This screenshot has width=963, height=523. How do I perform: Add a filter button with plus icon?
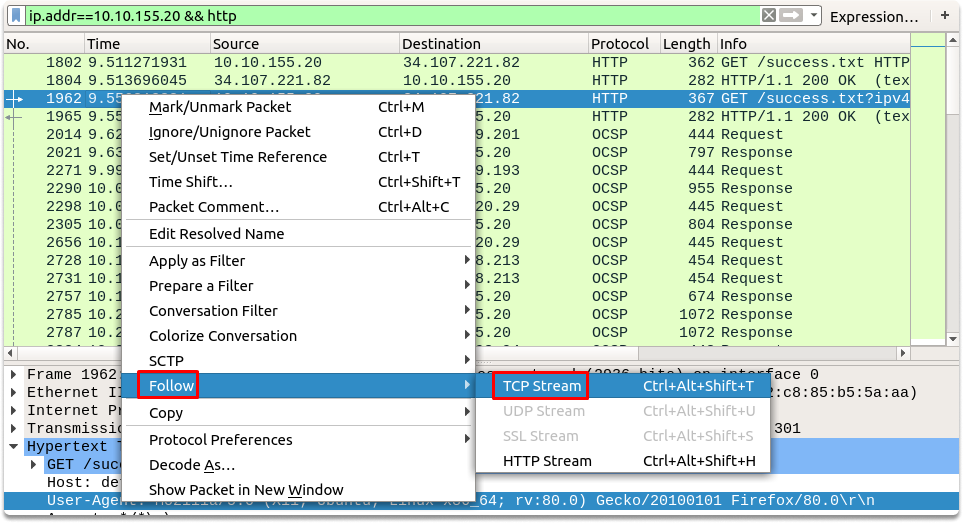click(x=945, y=15)
